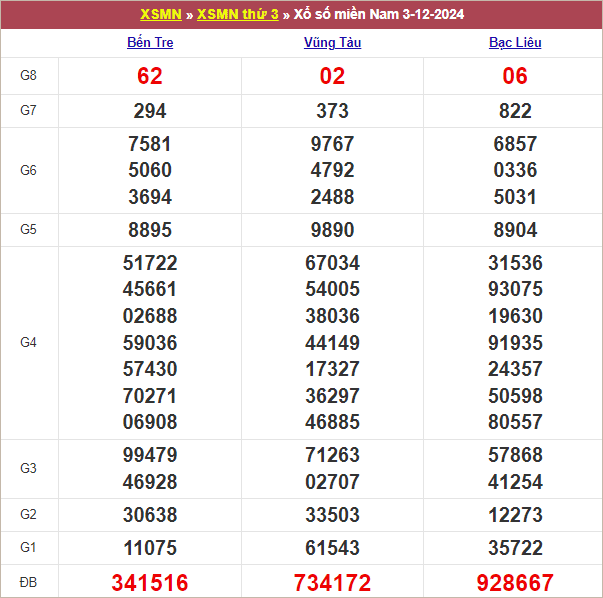Viewport: 603px width, 598px height.
Task: Click G4 number 80557
Action: tap(515, 422)
